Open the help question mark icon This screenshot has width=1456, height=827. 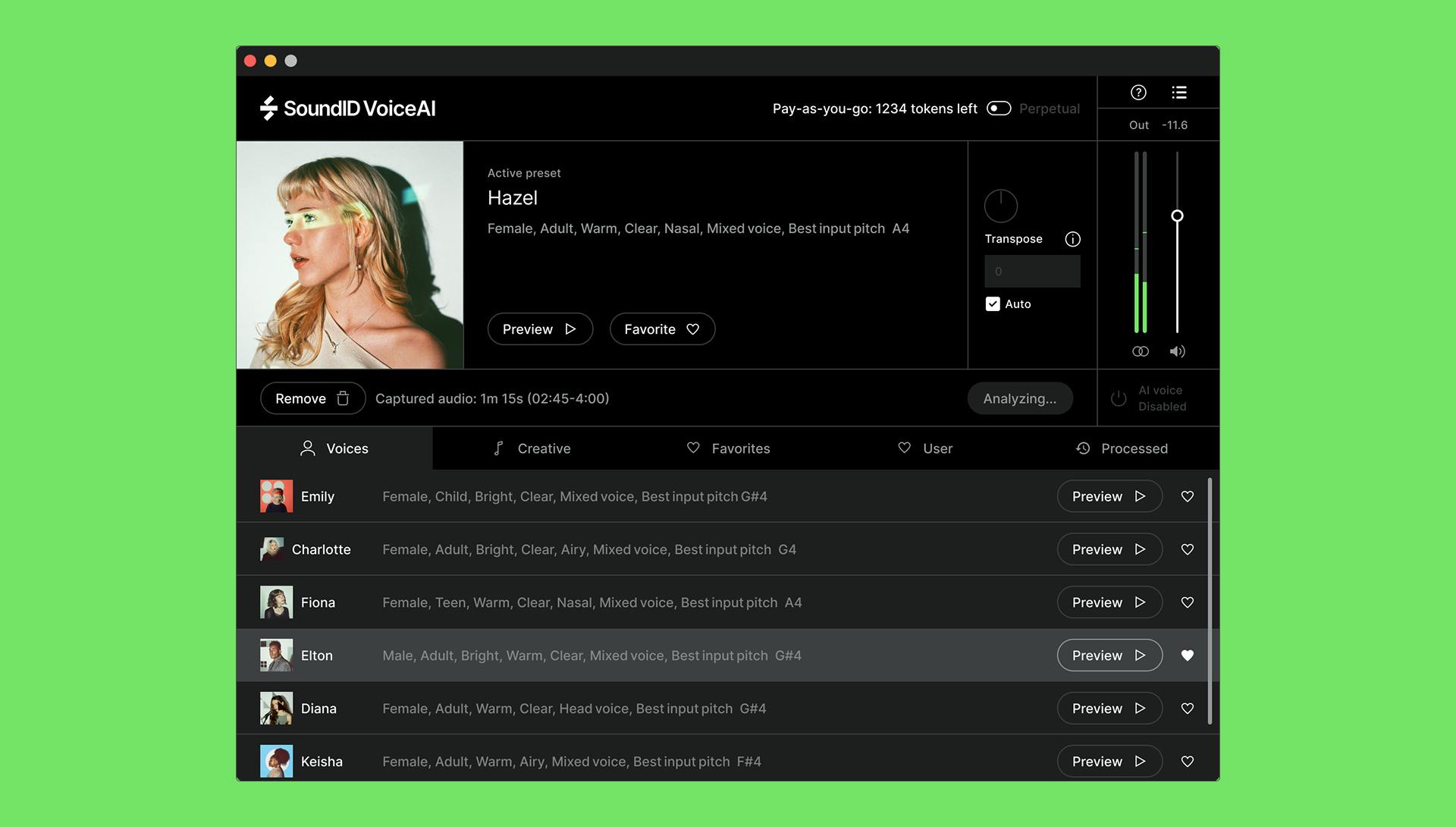(x=1138, y=92)
